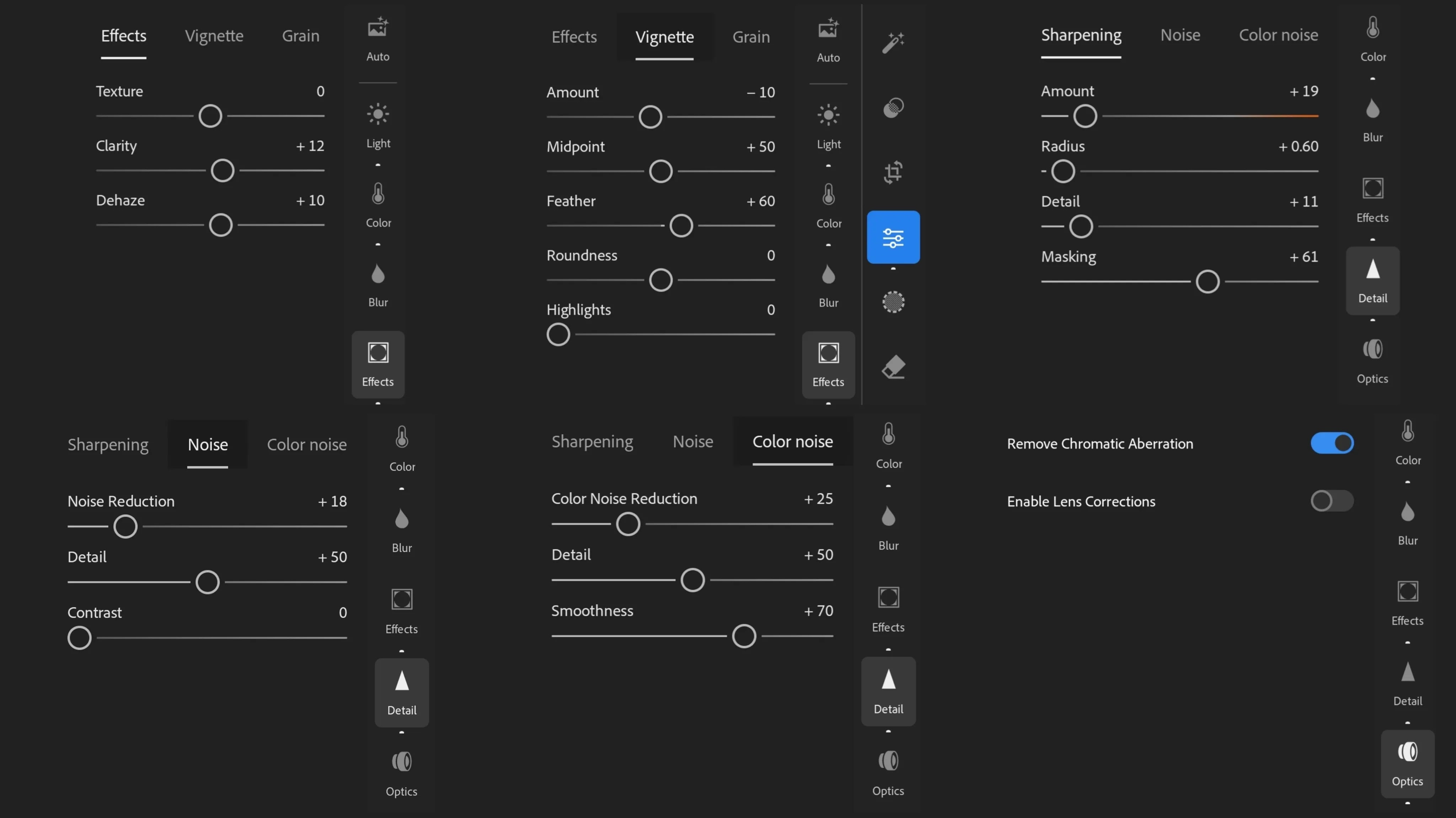Select Noise tab above the Color Noise Reduction slider
The height and width of the screenshot is (818, 1456).
692,441
